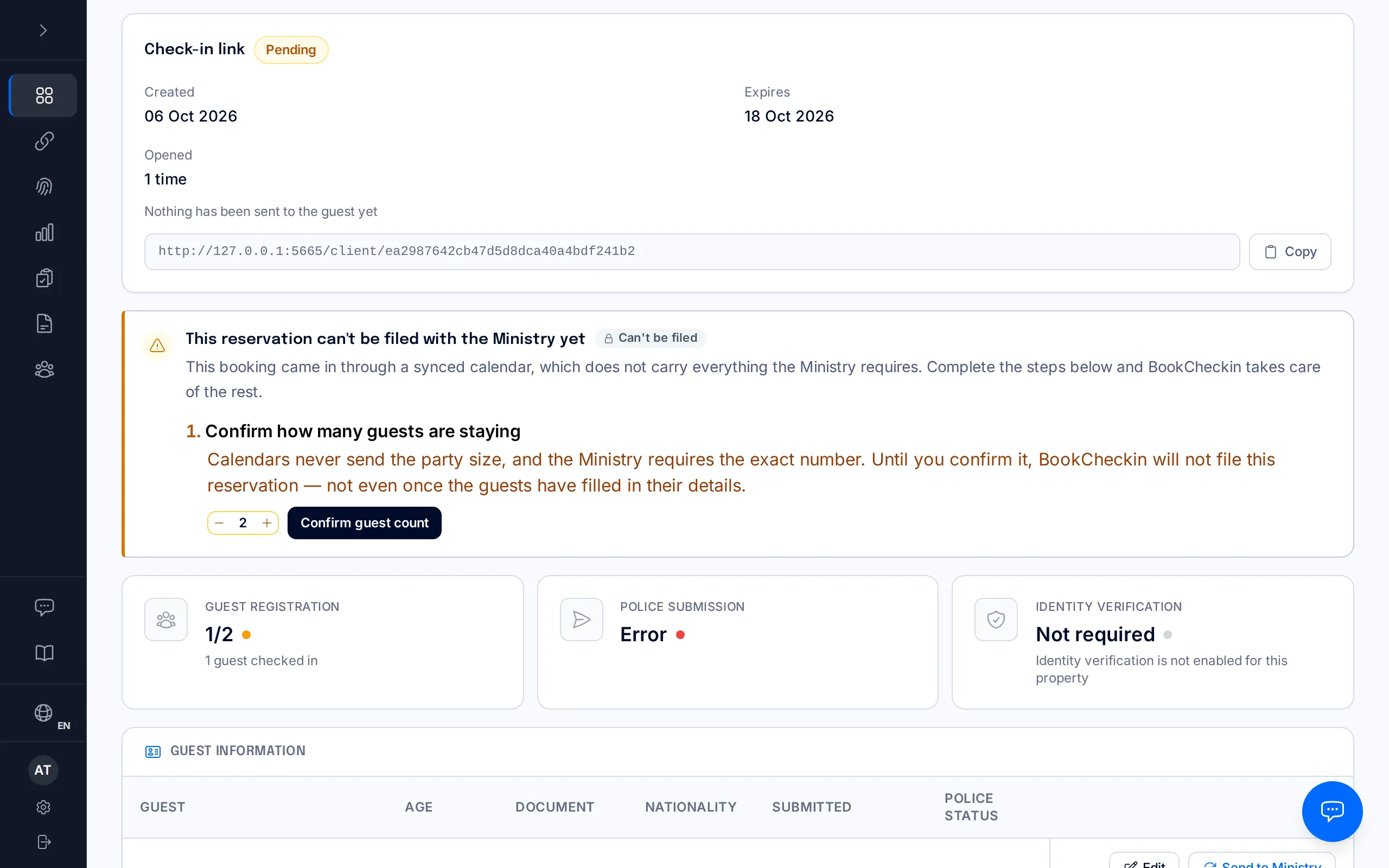Click the Can't be filed lock badge

[x=651, y=338]
